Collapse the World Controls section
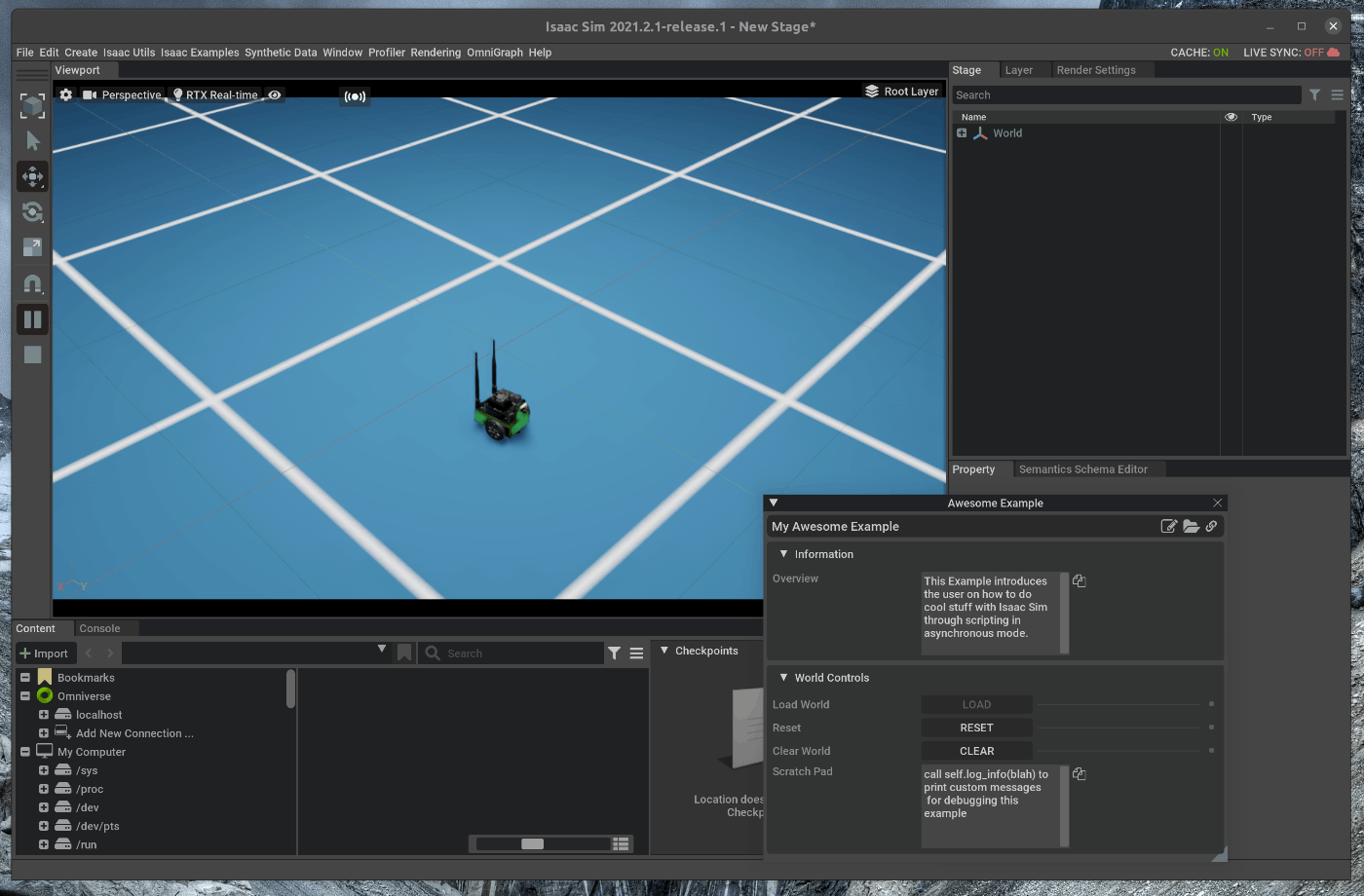Image resolution: width=1364 pixels, height=896 pixels. tap(783, 677)
